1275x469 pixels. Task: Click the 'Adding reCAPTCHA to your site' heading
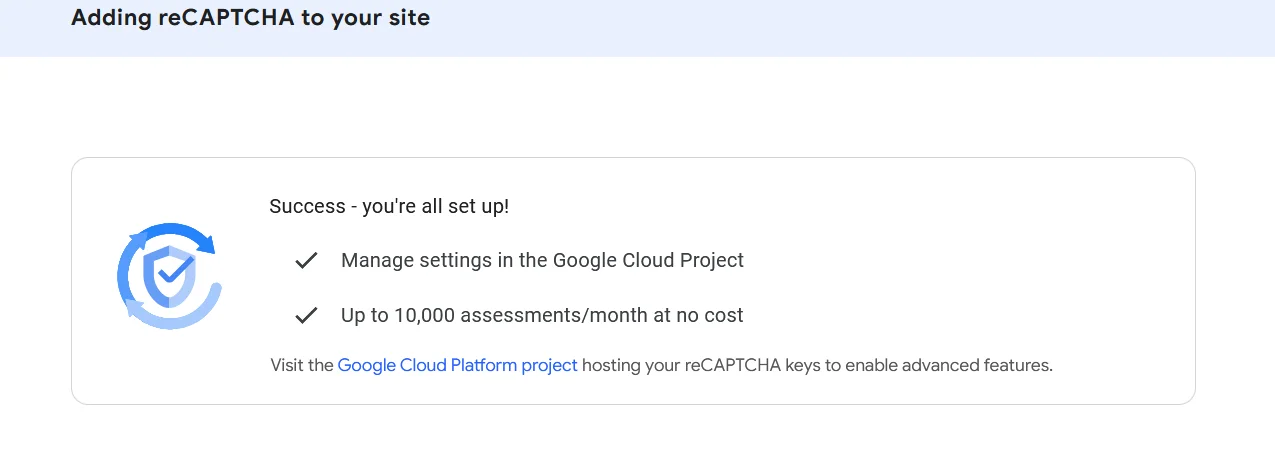point(250,18)
